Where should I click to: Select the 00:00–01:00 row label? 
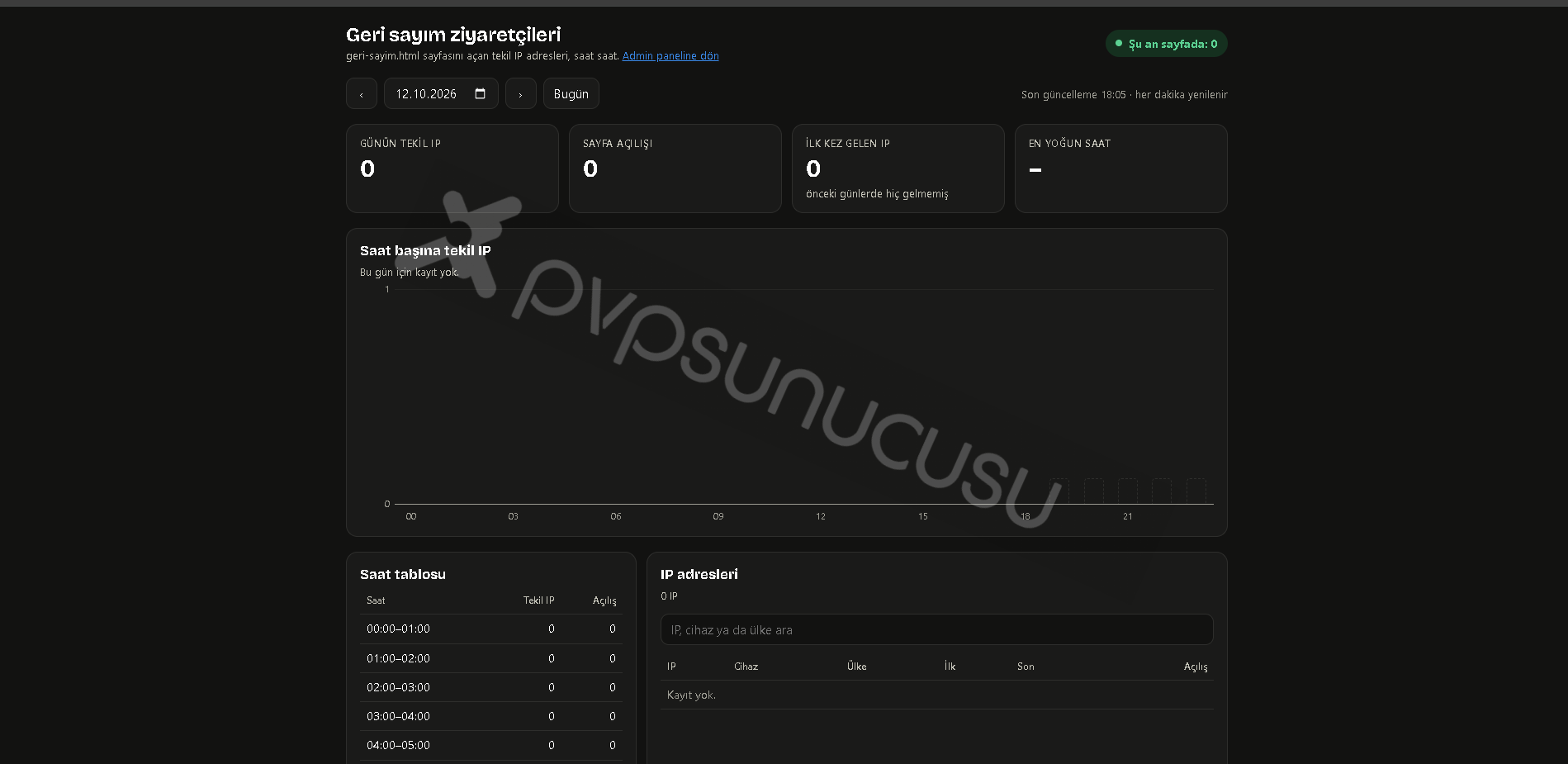[x=398, y=629]
